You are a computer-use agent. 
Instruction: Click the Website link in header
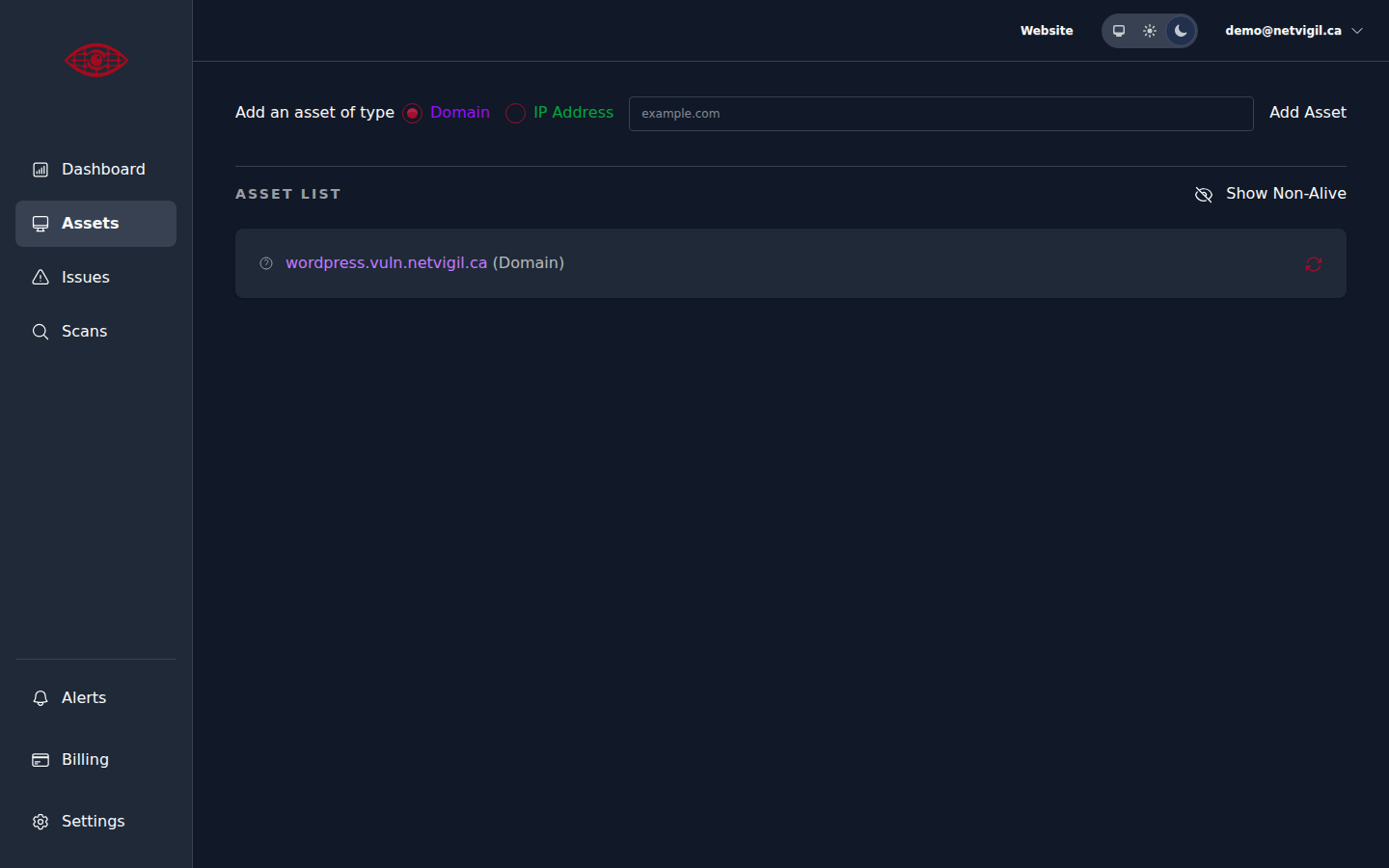(1047, 31)
